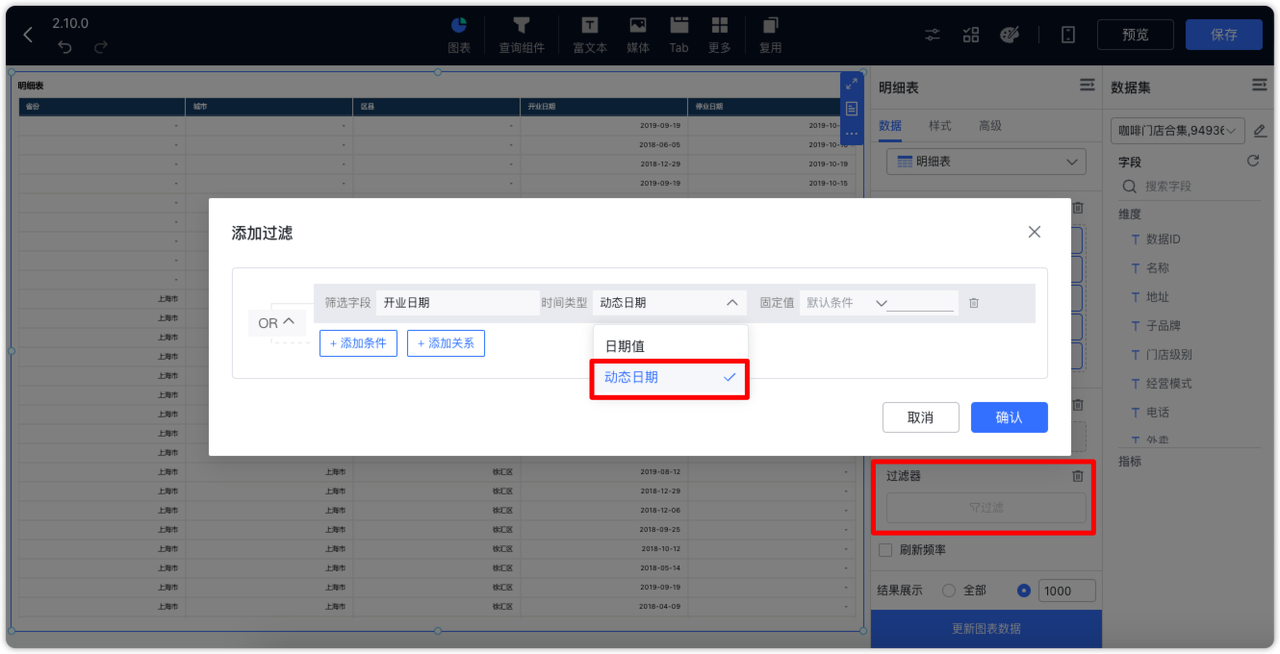Image resolution: width=1280 pixels, height=654 pixels.
Task: Switch to mobile preview via phone icon
Action: coord(1068,34)
